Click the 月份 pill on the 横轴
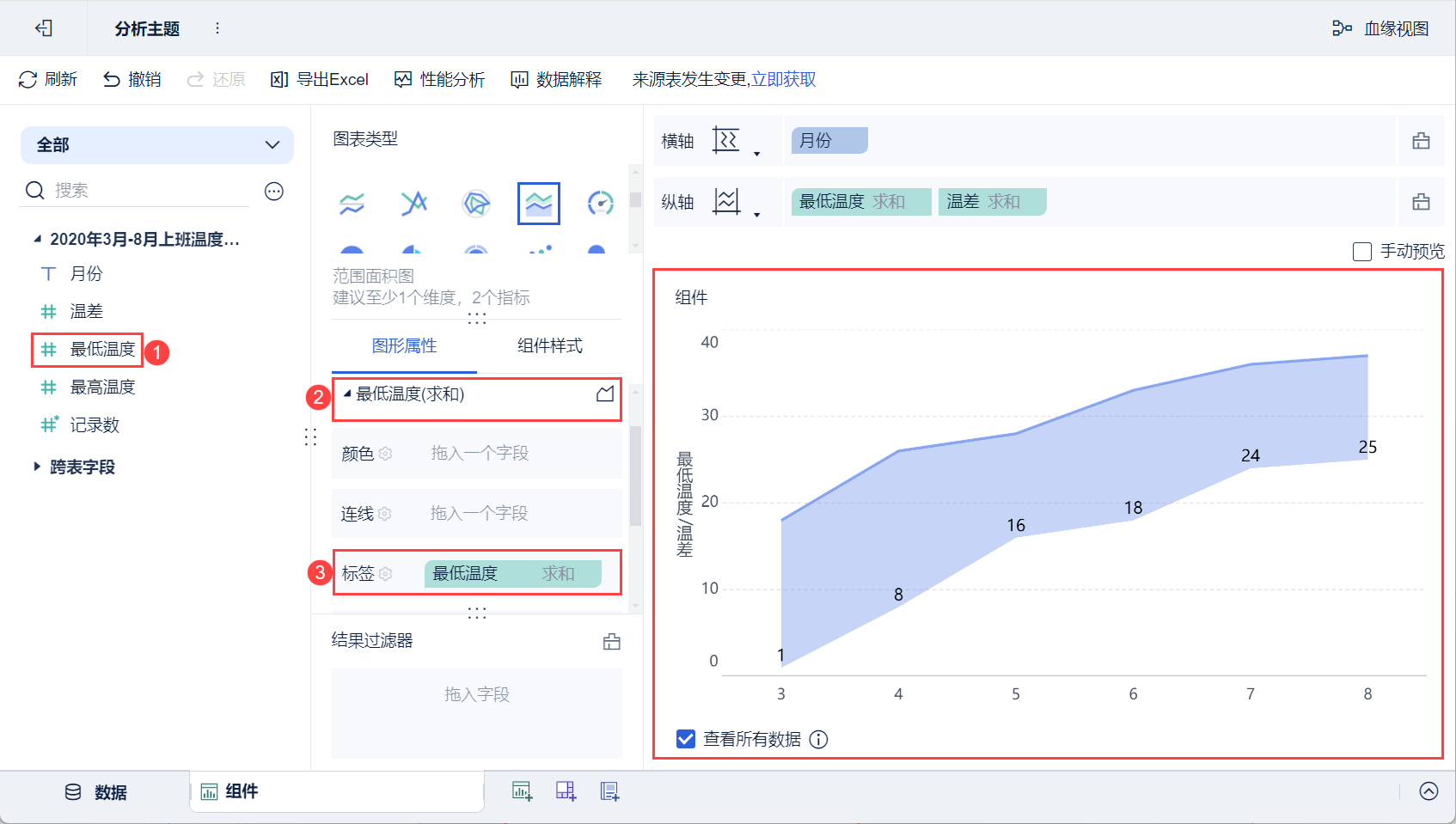The image size is (1456, 824). tap(829, 141)
